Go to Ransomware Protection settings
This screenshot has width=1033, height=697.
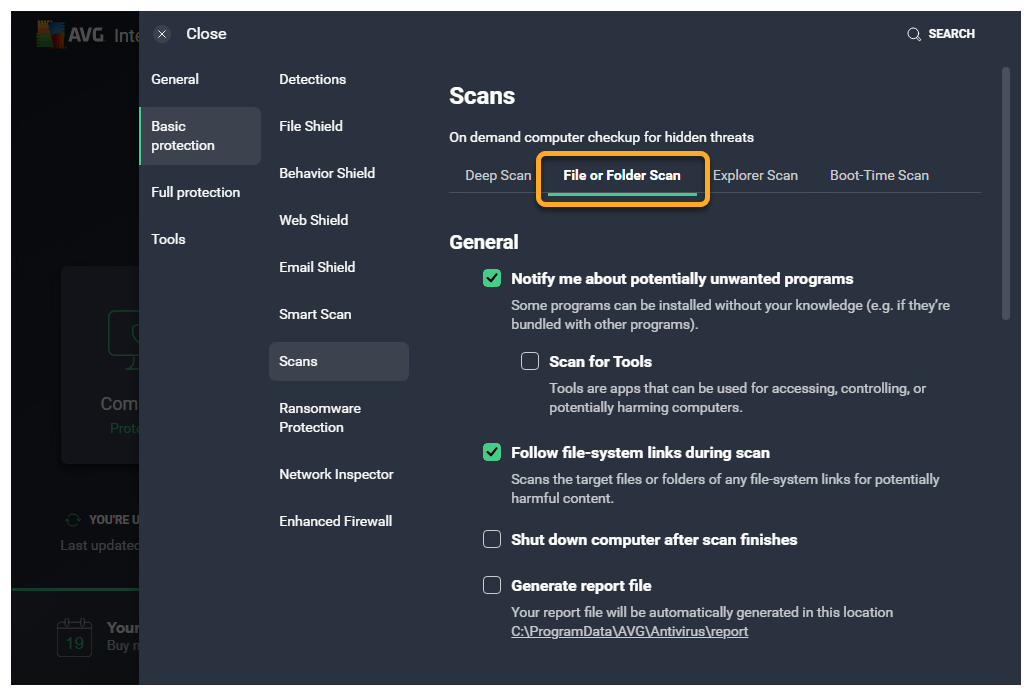[320, 418]
